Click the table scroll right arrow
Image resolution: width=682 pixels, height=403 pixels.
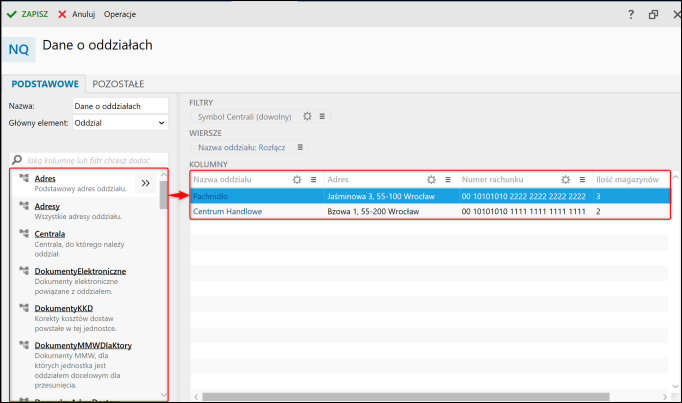click(x=664, y=397)
